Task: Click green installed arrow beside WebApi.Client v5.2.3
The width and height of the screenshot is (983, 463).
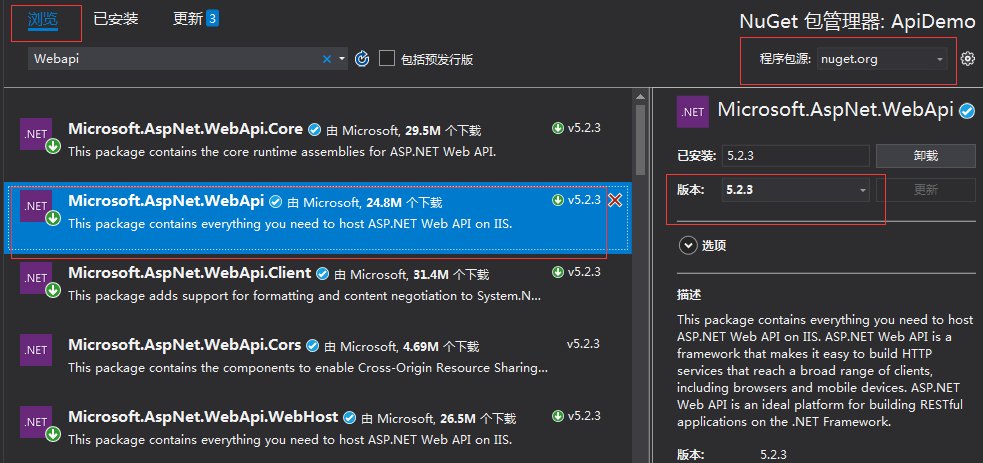Action: [558, 272]
